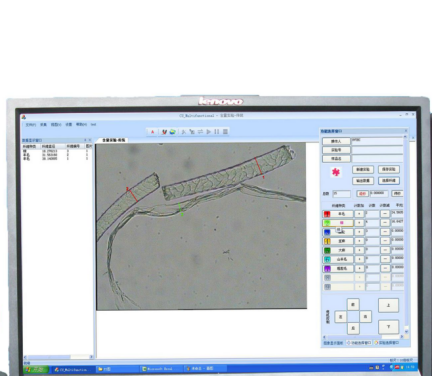Open the 采集 menu
Image resolution: width=432 pixels, height=376 pixels.
(x=43, y=124)
